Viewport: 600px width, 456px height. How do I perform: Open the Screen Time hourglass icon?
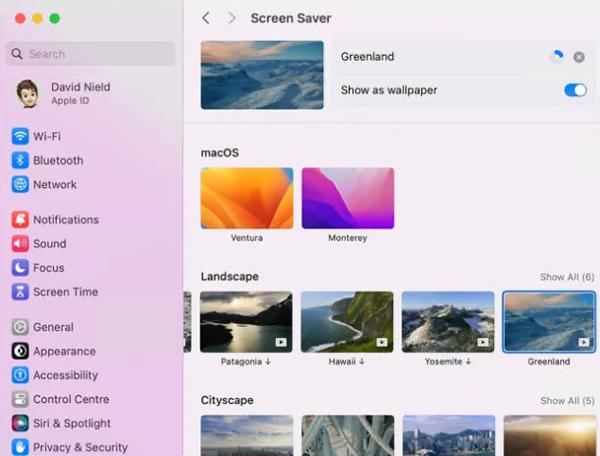[20, 292]
